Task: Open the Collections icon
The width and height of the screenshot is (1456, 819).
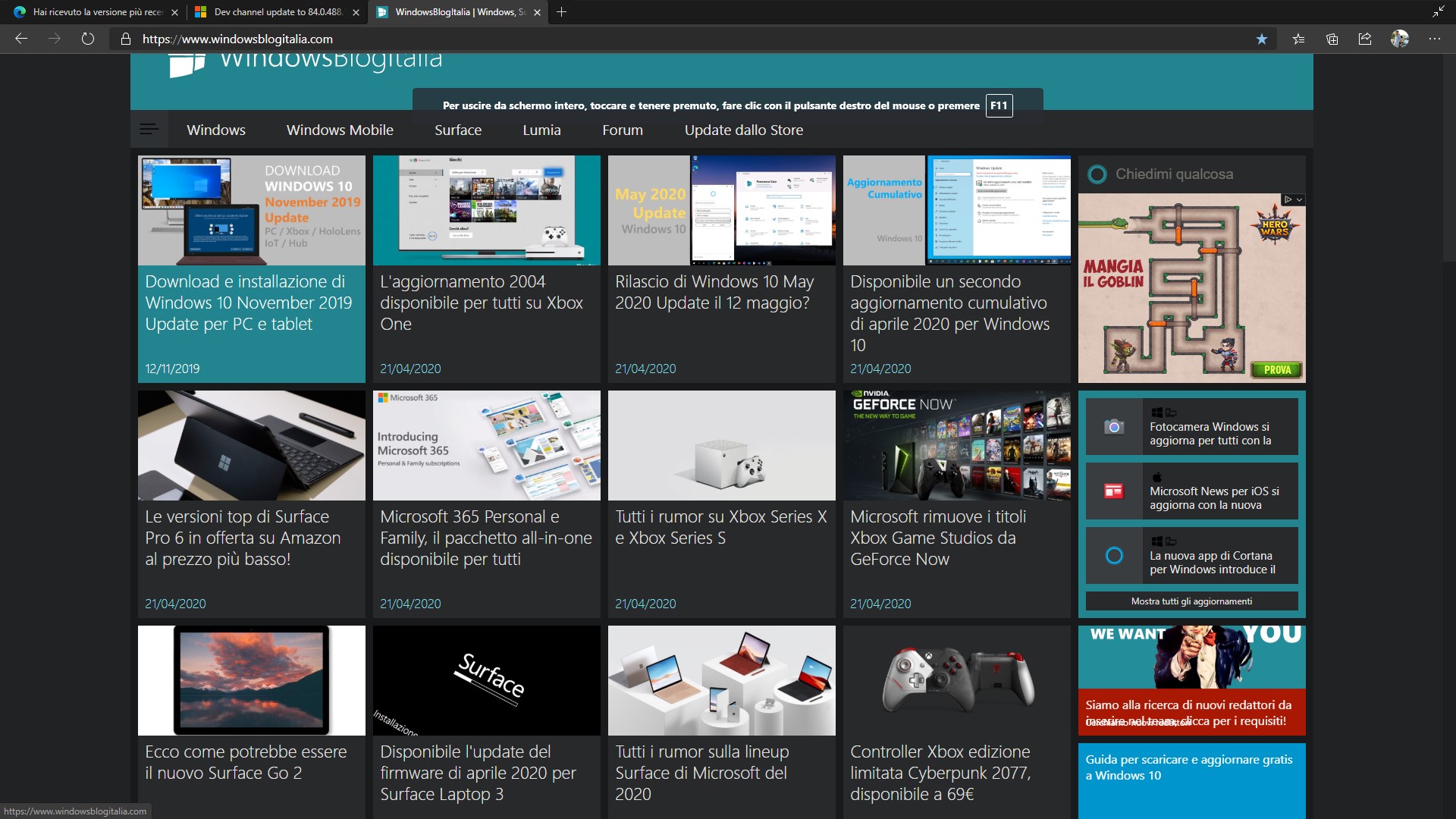Action: coord(1332,39)
